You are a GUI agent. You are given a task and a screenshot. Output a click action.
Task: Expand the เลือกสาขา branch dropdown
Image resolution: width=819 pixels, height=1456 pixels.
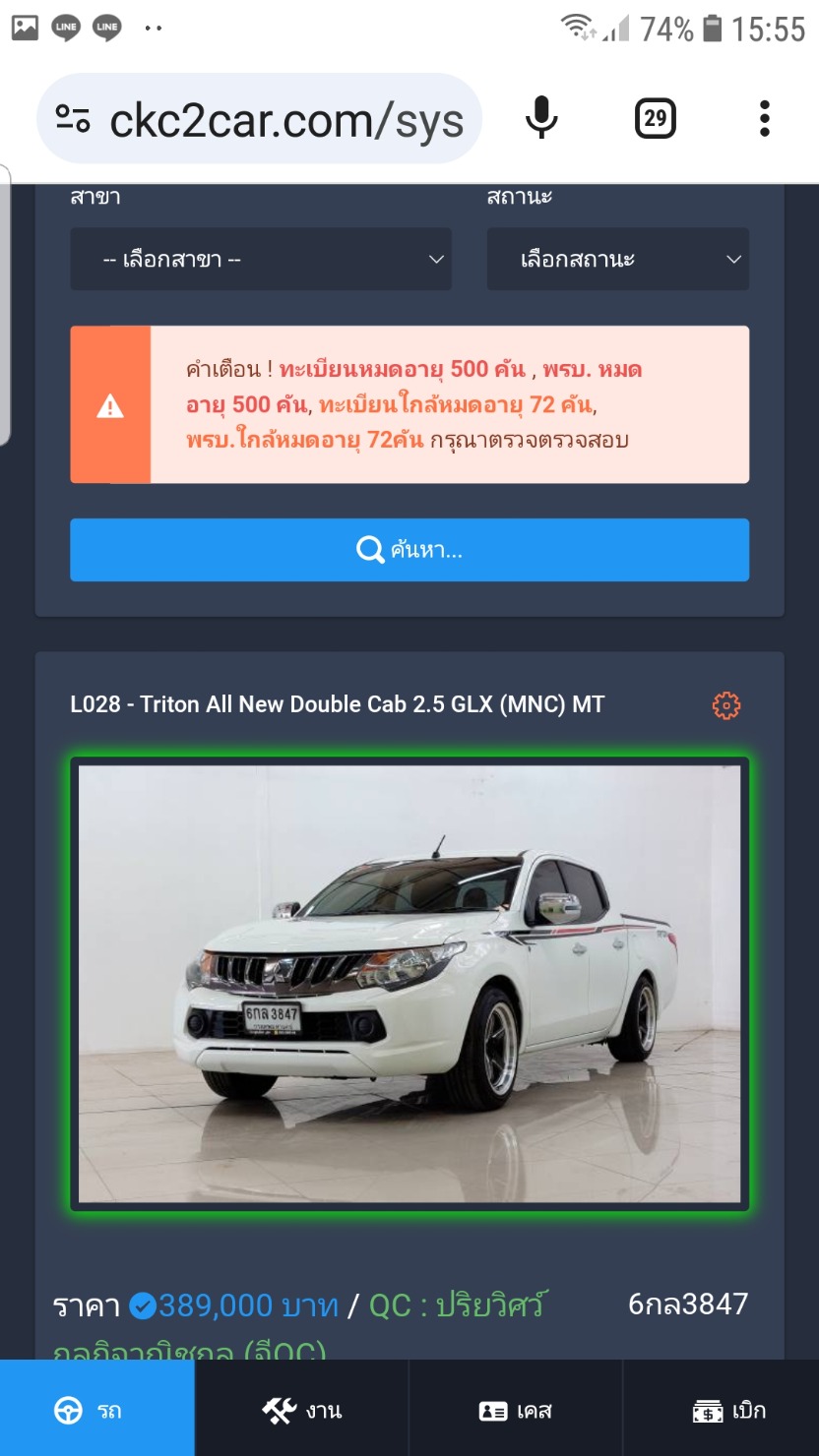tap(261, 260)
